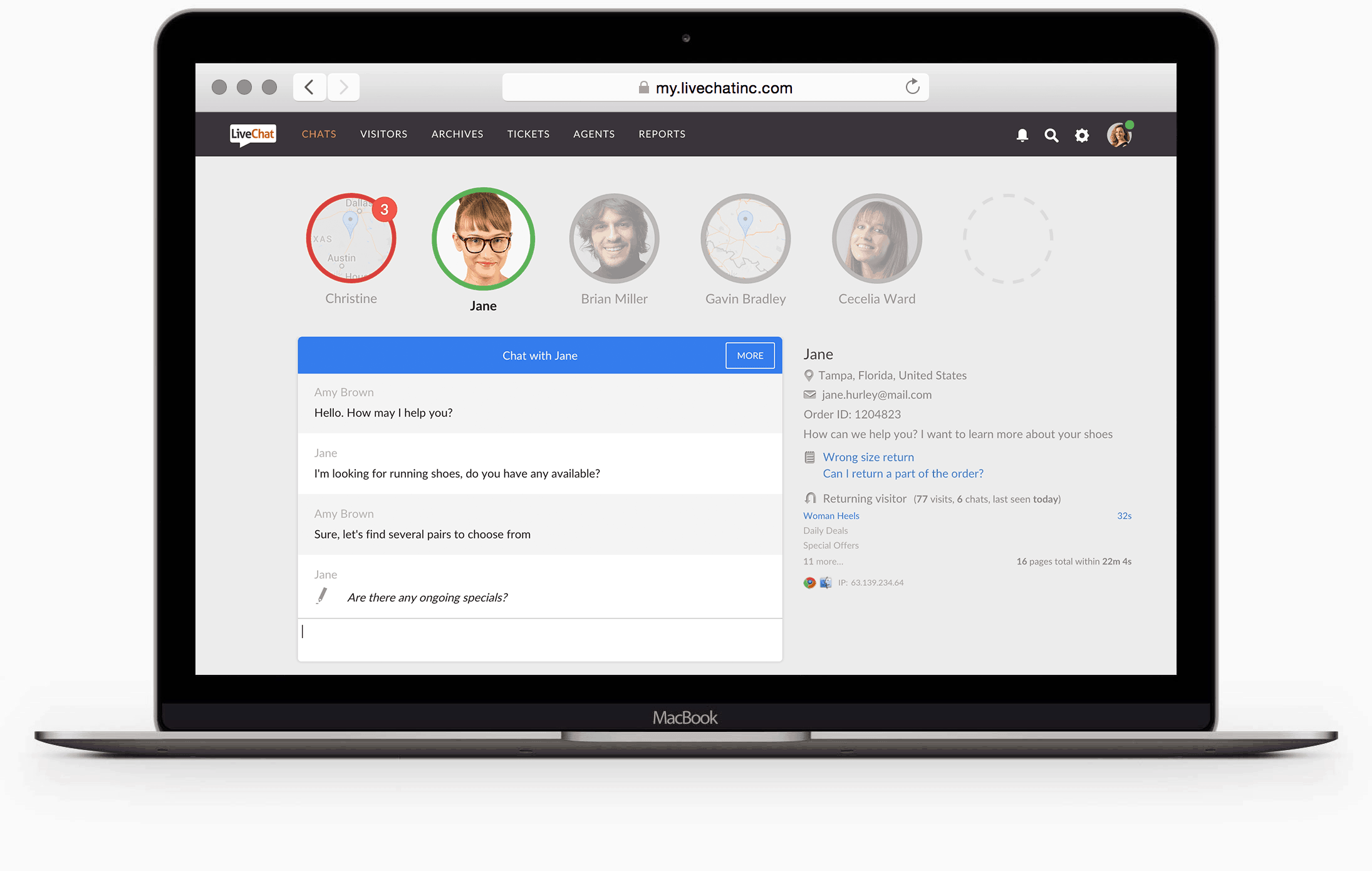
Task: Open the search icon
Action: [1052, 134]
